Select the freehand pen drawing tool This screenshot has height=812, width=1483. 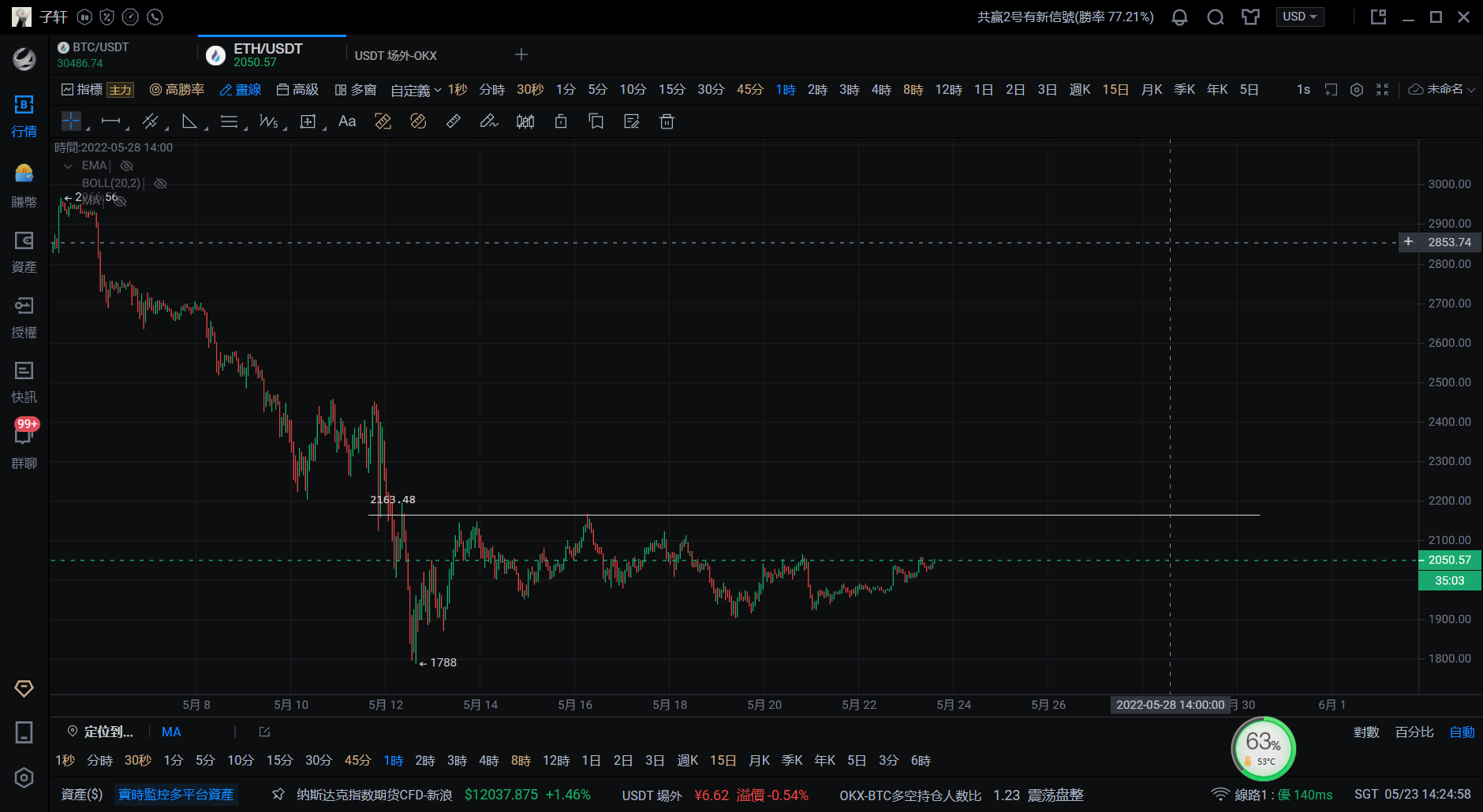489,121
